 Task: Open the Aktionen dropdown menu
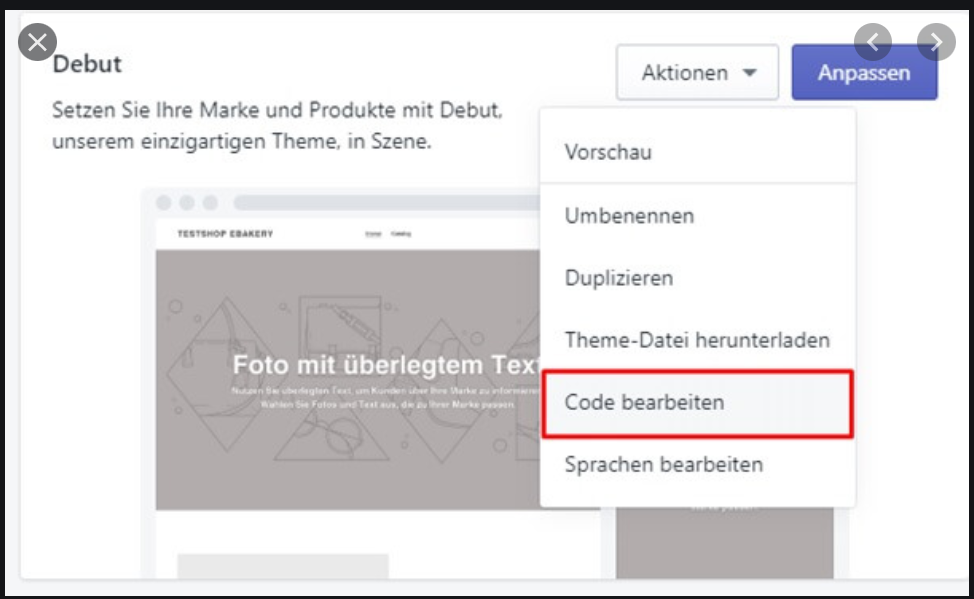[697, 71]
